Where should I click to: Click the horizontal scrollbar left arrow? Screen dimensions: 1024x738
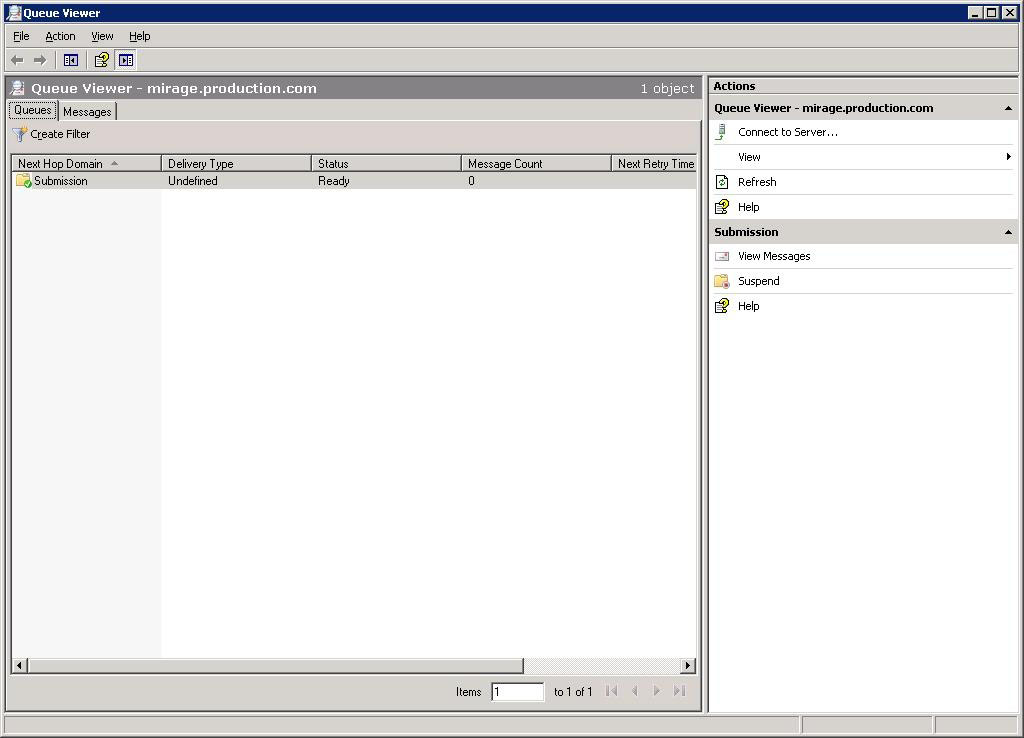click(20, 666)
